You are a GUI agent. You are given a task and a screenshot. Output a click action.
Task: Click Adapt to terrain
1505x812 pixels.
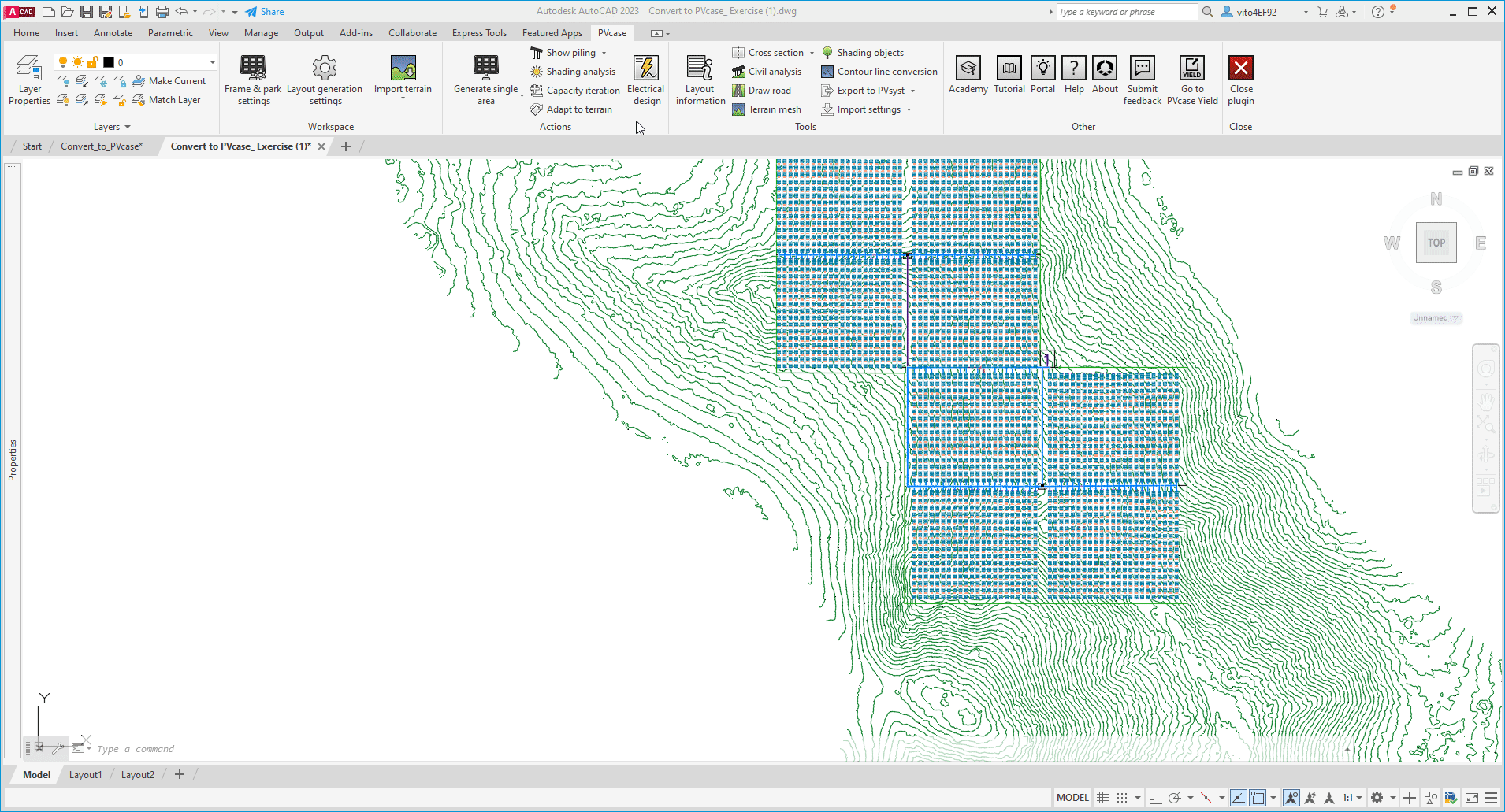click(x=571, y=109)
